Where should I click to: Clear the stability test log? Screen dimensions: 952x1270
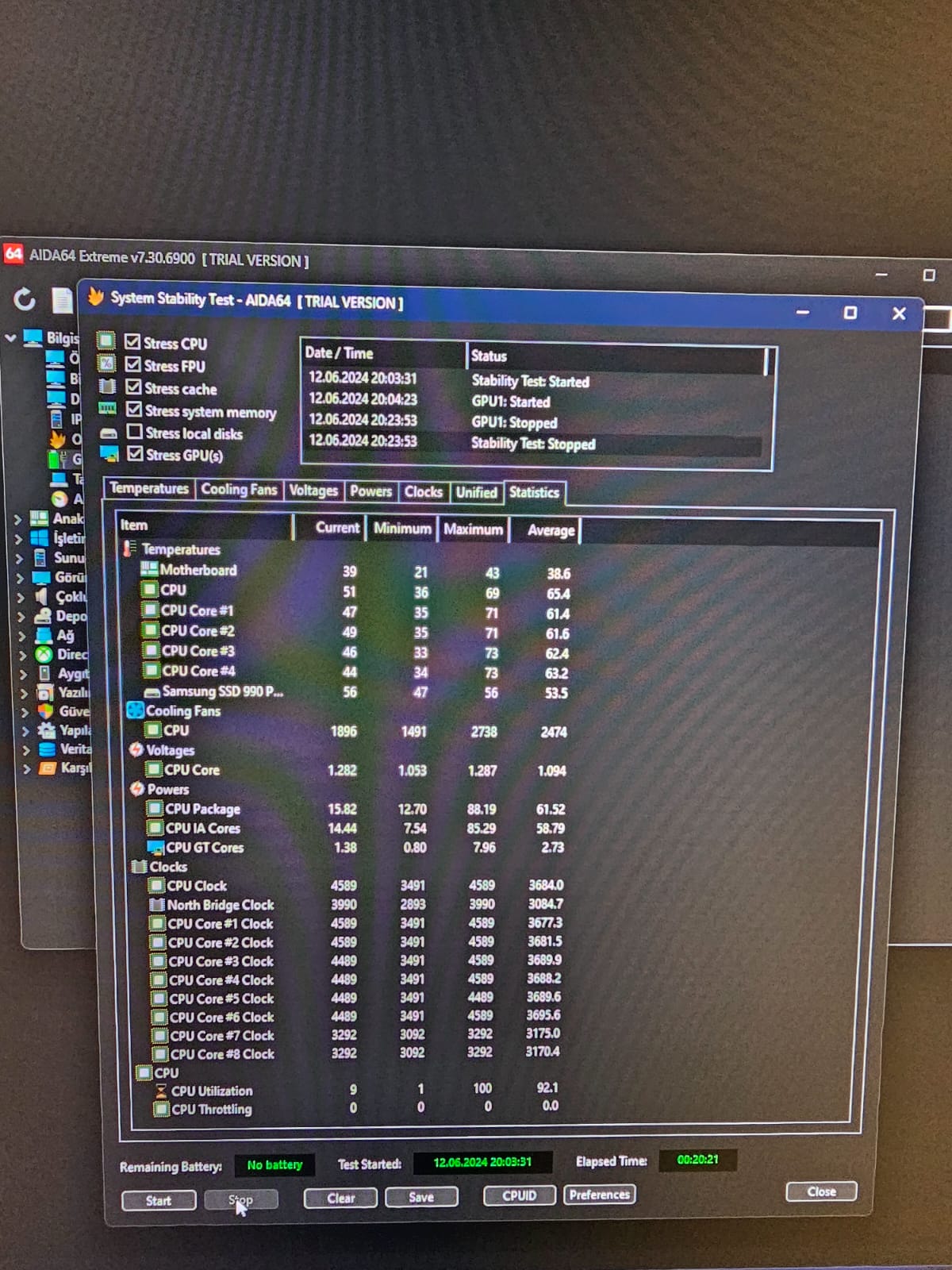pos(340,1198)
